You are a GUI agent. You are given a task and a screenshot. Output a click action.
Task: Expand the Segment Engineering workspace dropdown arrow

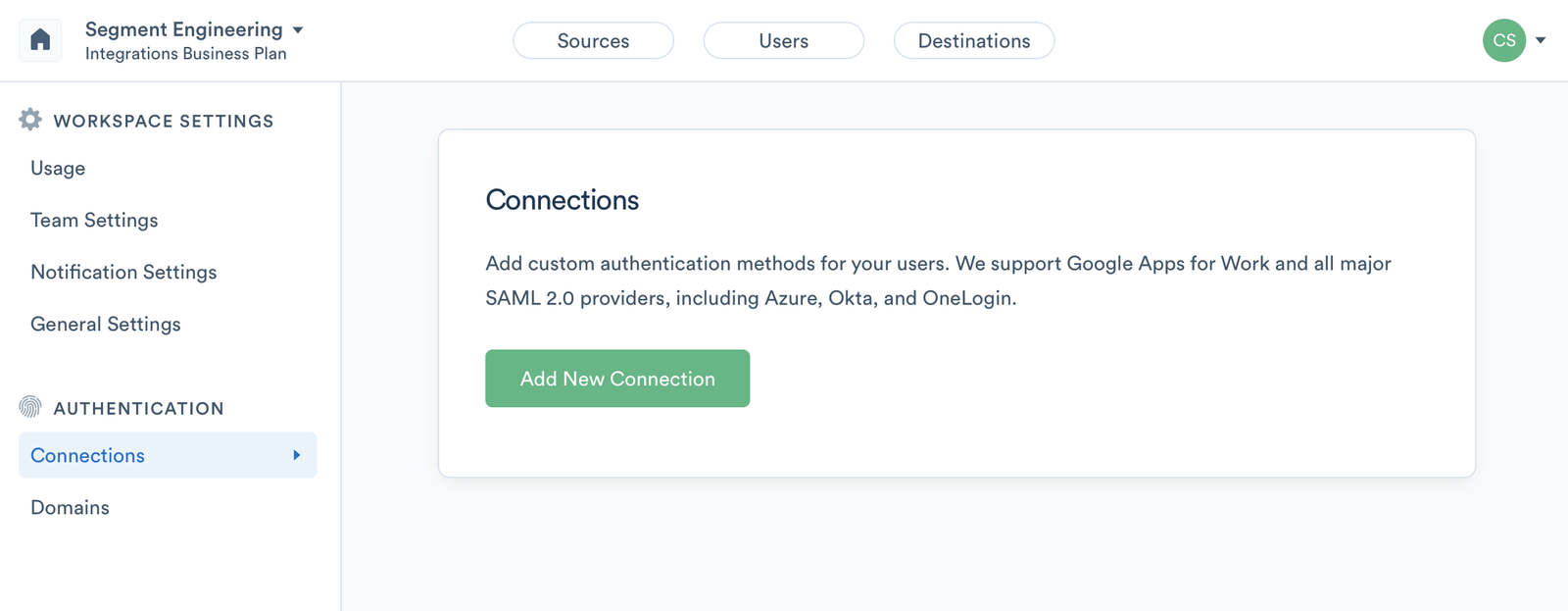298,30
